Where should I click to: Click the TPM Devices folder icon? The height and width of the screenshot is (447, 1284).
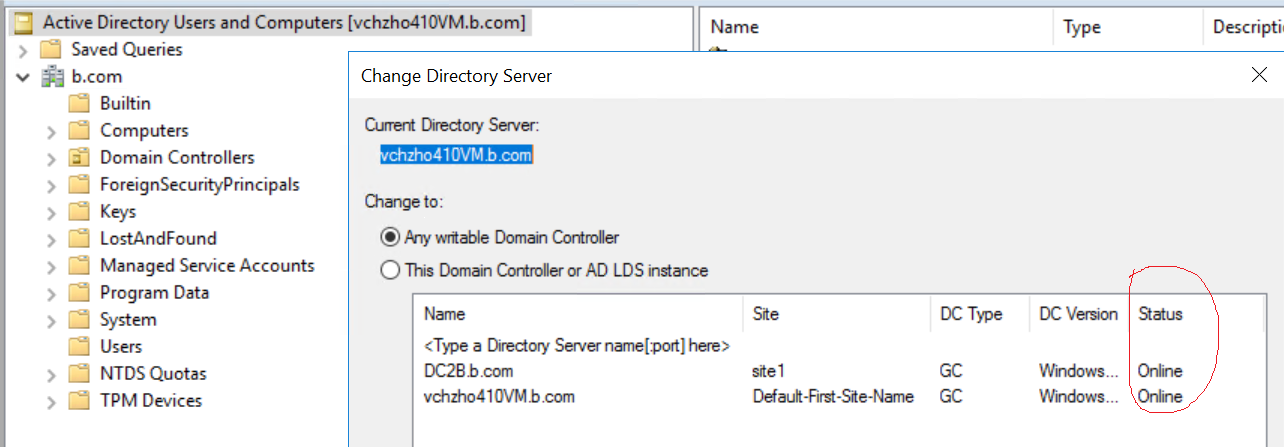(80, 400)
